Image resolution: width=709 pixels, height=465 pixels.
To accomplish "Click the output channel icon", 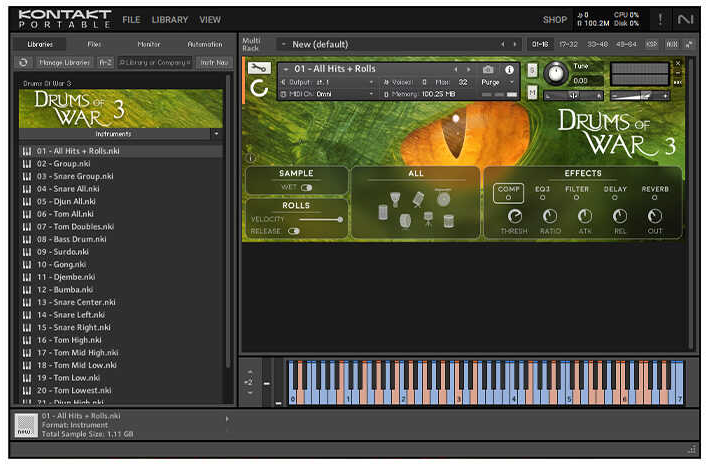I will [284, 82].
